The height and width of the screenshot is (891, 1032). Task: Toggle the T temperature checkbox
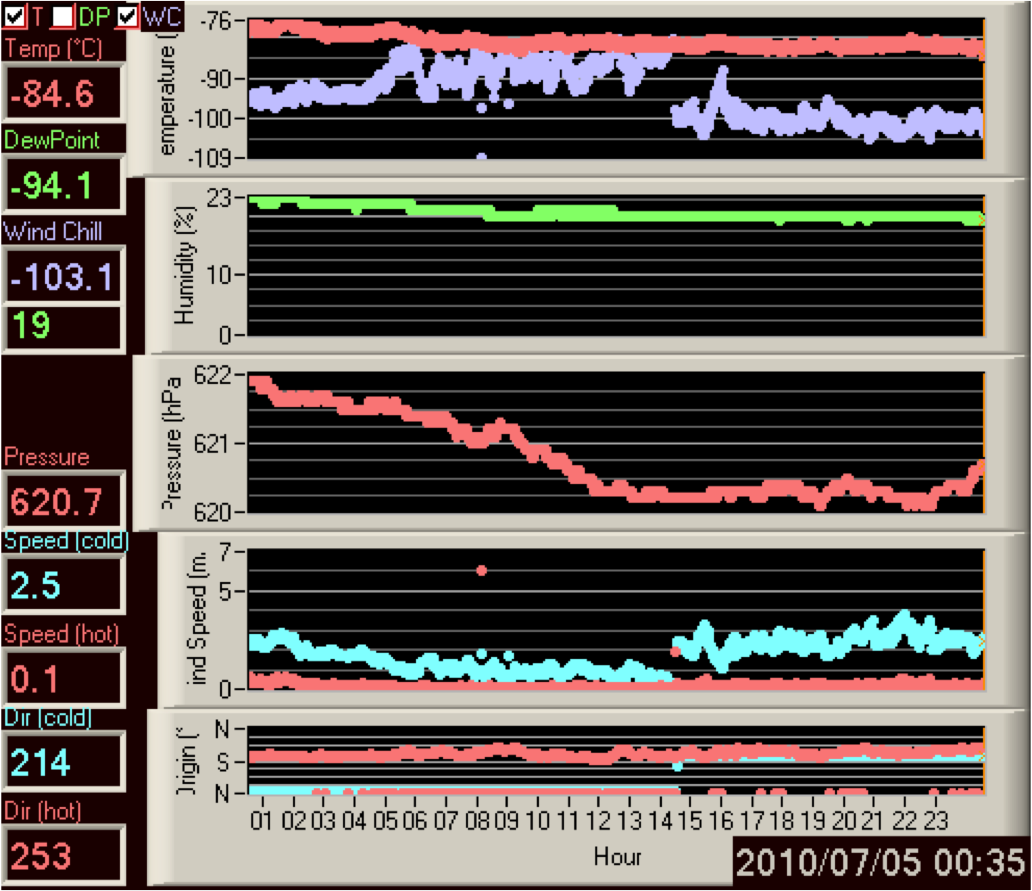pos(15,15)
